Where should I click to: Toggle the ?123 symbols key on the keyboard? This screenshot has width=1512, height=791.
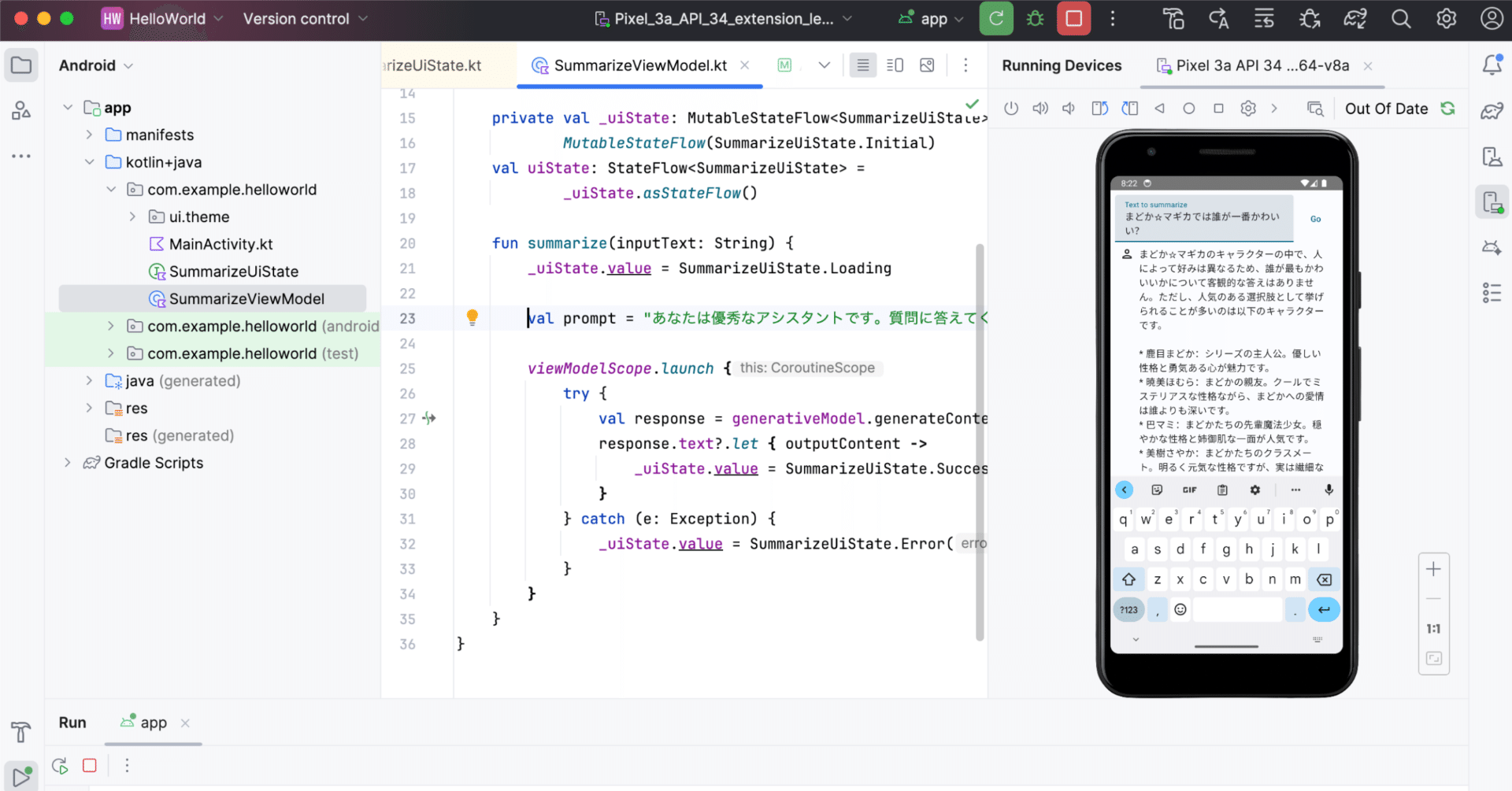(1128, 609)
